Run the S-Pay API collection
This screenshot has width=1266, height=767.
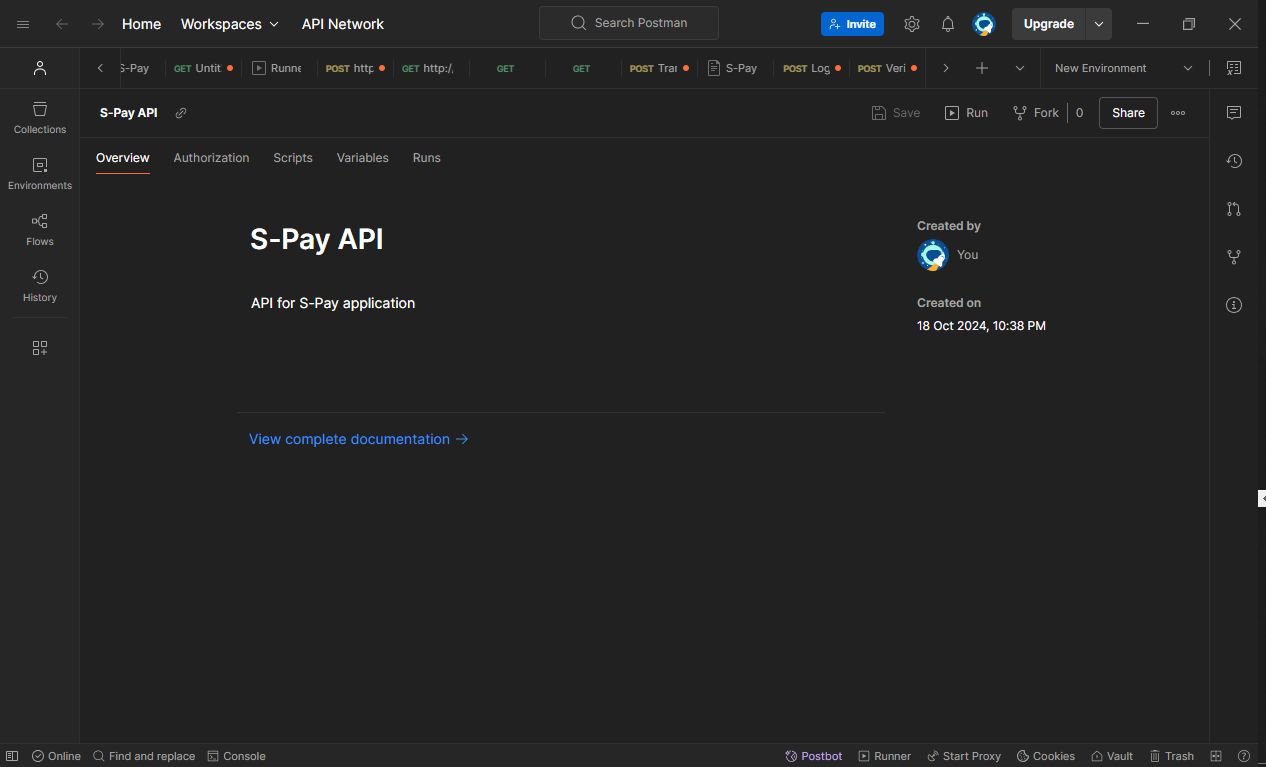pos(967,113)
